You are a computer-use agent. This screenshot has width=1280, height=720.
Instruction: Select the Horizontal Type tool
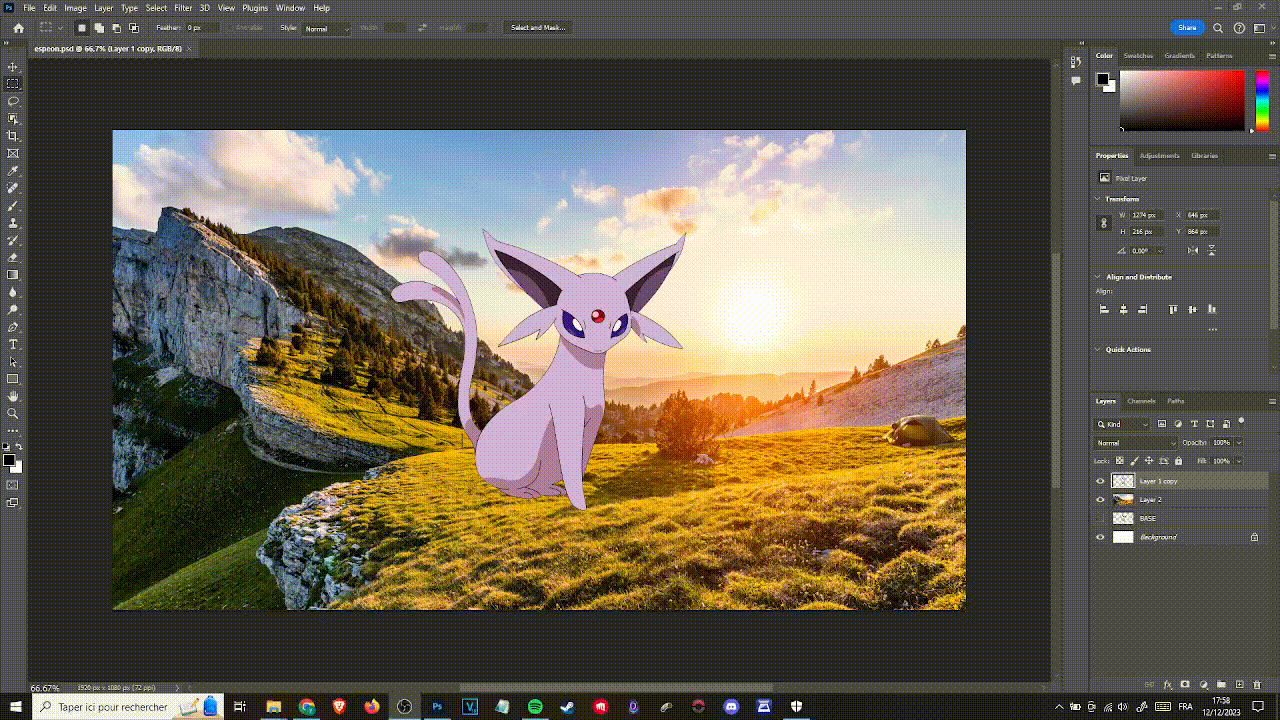13,344
